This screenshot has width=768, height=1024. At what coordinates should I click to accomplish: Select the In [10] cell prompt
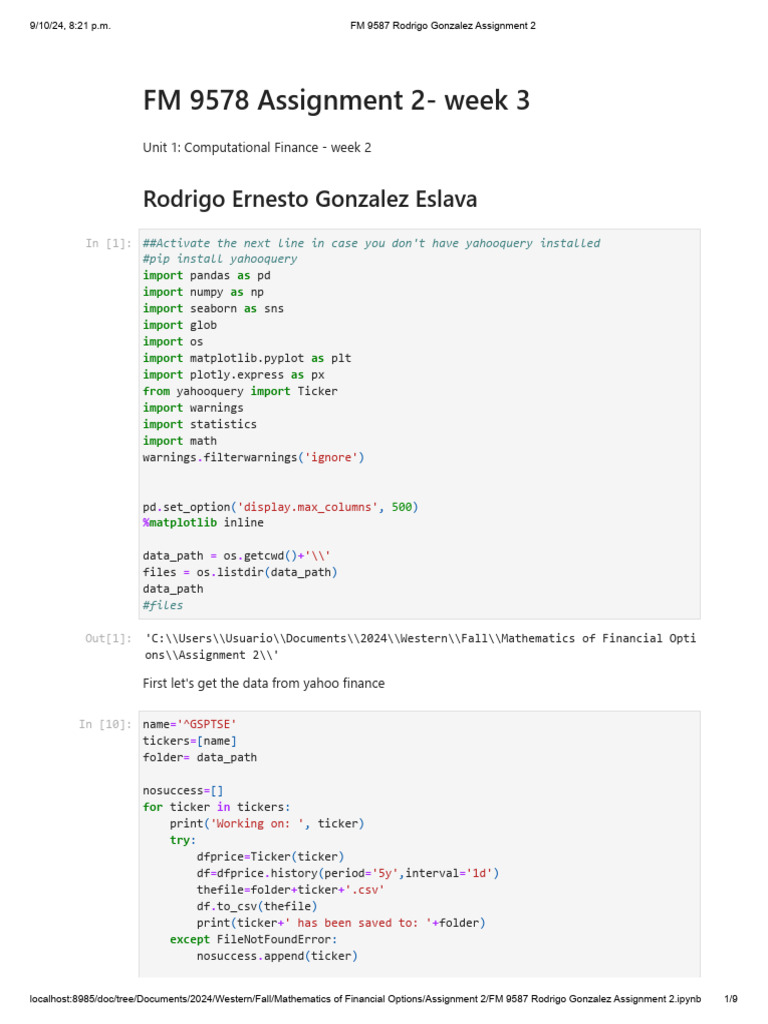click(104, 724)
